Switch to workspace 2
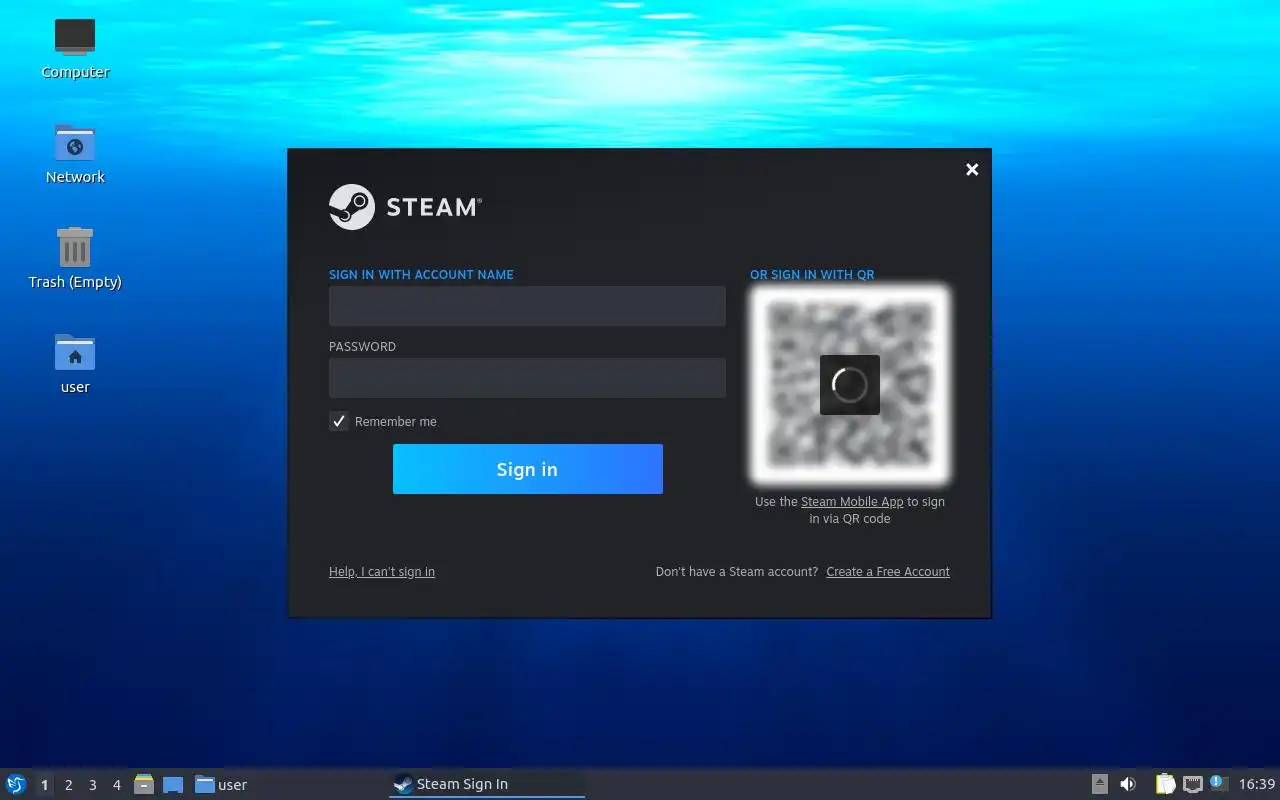The width and height of the screenshot is (1280, 800). coord(68,785)
